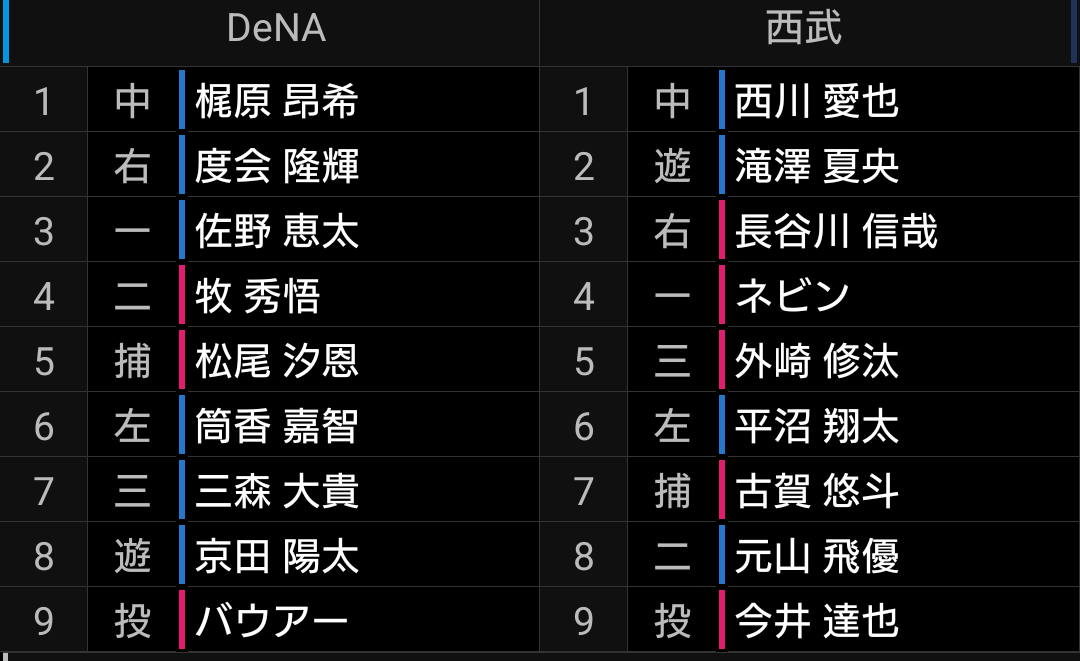Open catcher 松尾 汐恩 details
1080x661 pixels.
(277, 361)
